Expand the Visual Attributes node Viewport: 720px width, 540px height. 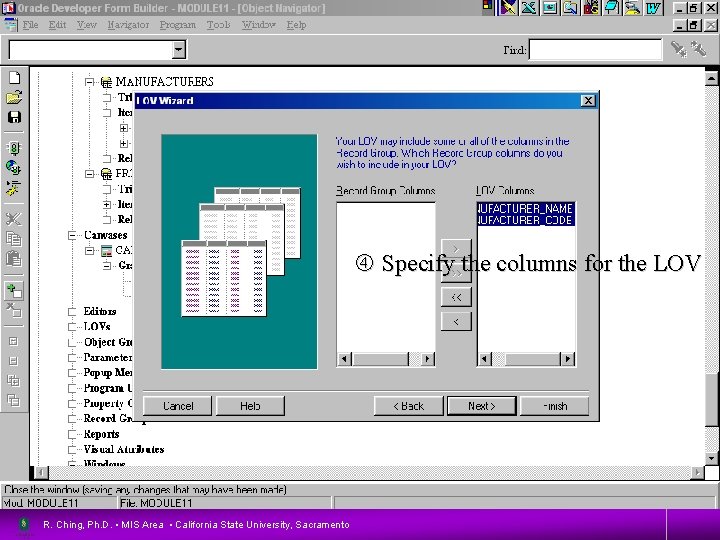[x=72, y=449]
